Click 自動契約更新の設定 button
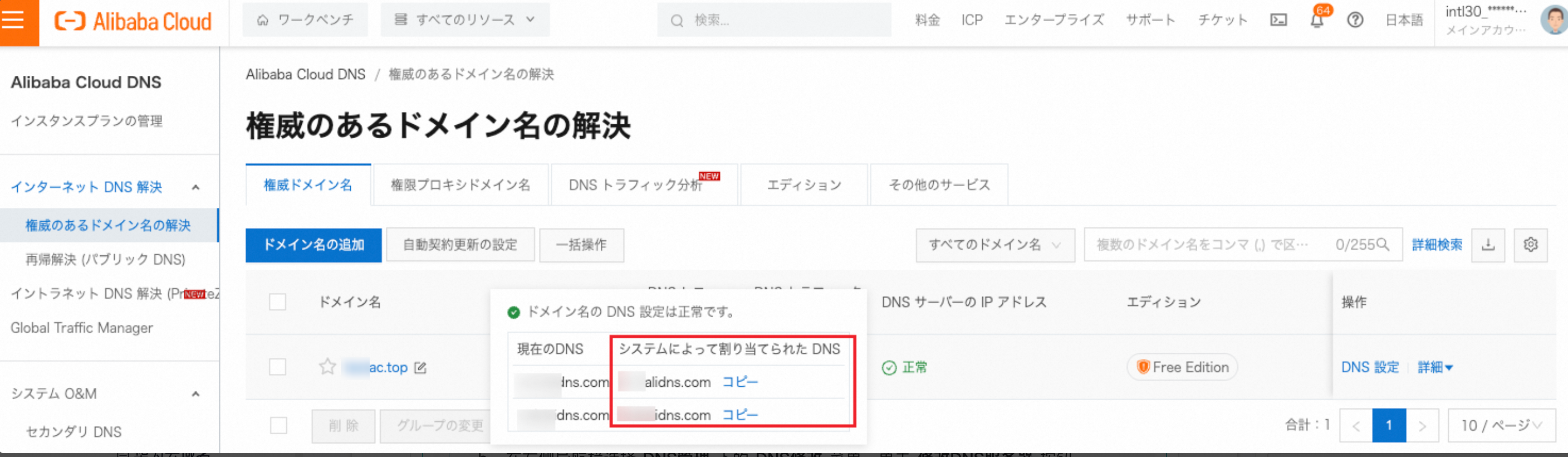 coord(460,245)
